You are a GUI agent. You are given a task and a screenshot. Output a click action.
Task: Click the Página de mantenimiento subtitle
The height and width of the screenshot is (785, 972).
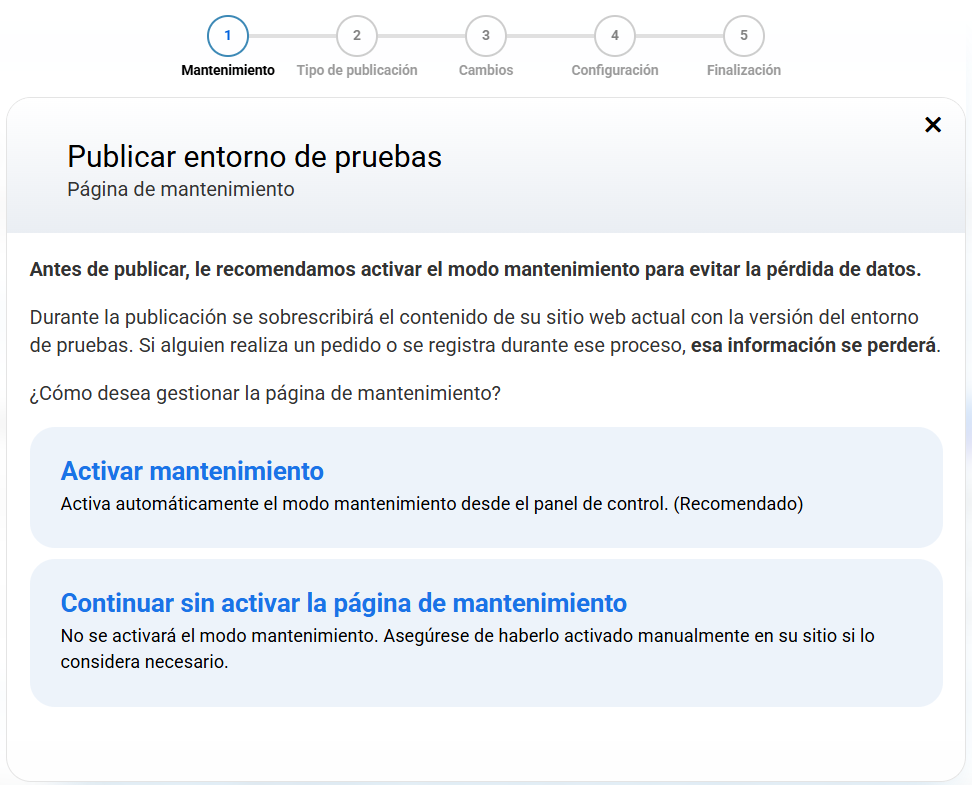pos(180,189)
